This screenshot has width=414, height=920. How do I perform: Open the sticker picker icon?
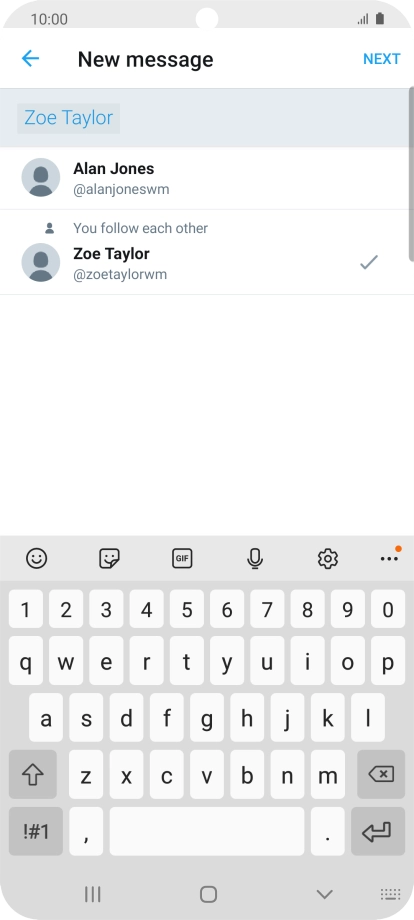109,559
